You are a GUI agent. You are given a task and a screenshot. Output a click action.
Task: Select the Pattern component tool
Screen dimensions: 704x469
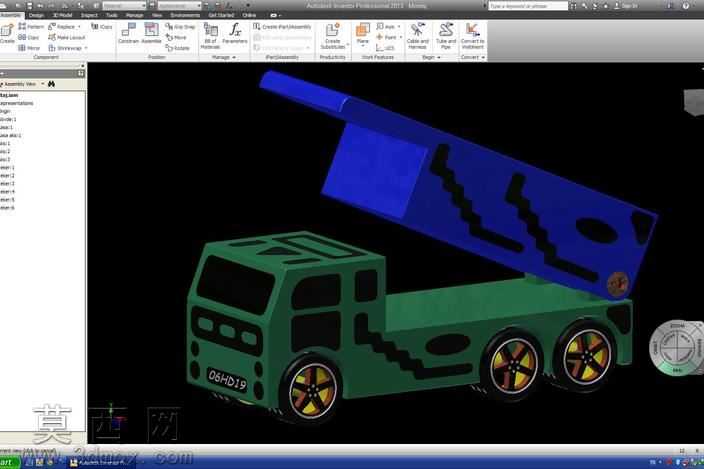coord(31,27)
